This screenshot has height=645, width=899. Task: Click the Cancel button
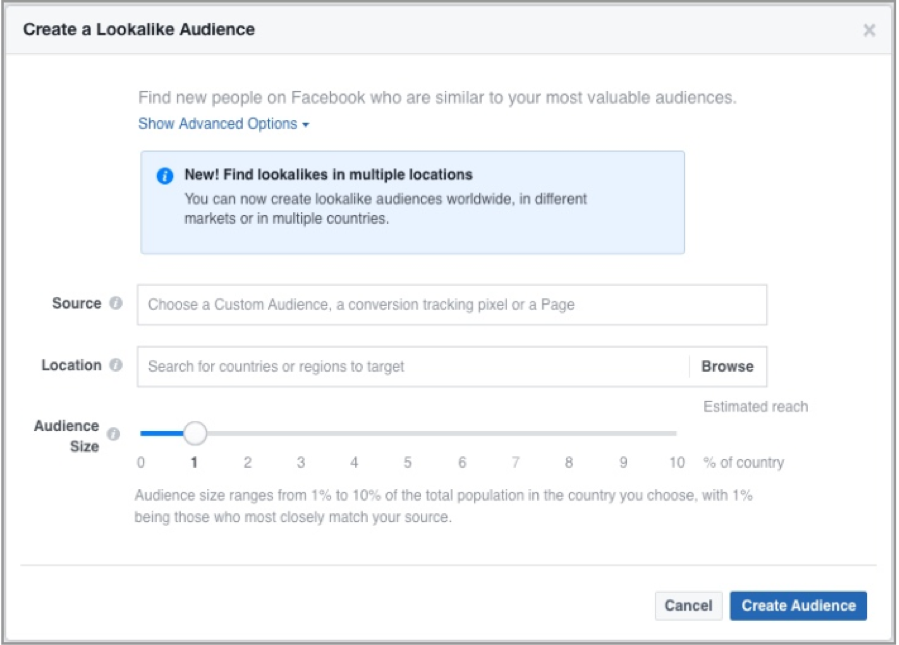tap(688, 605)
